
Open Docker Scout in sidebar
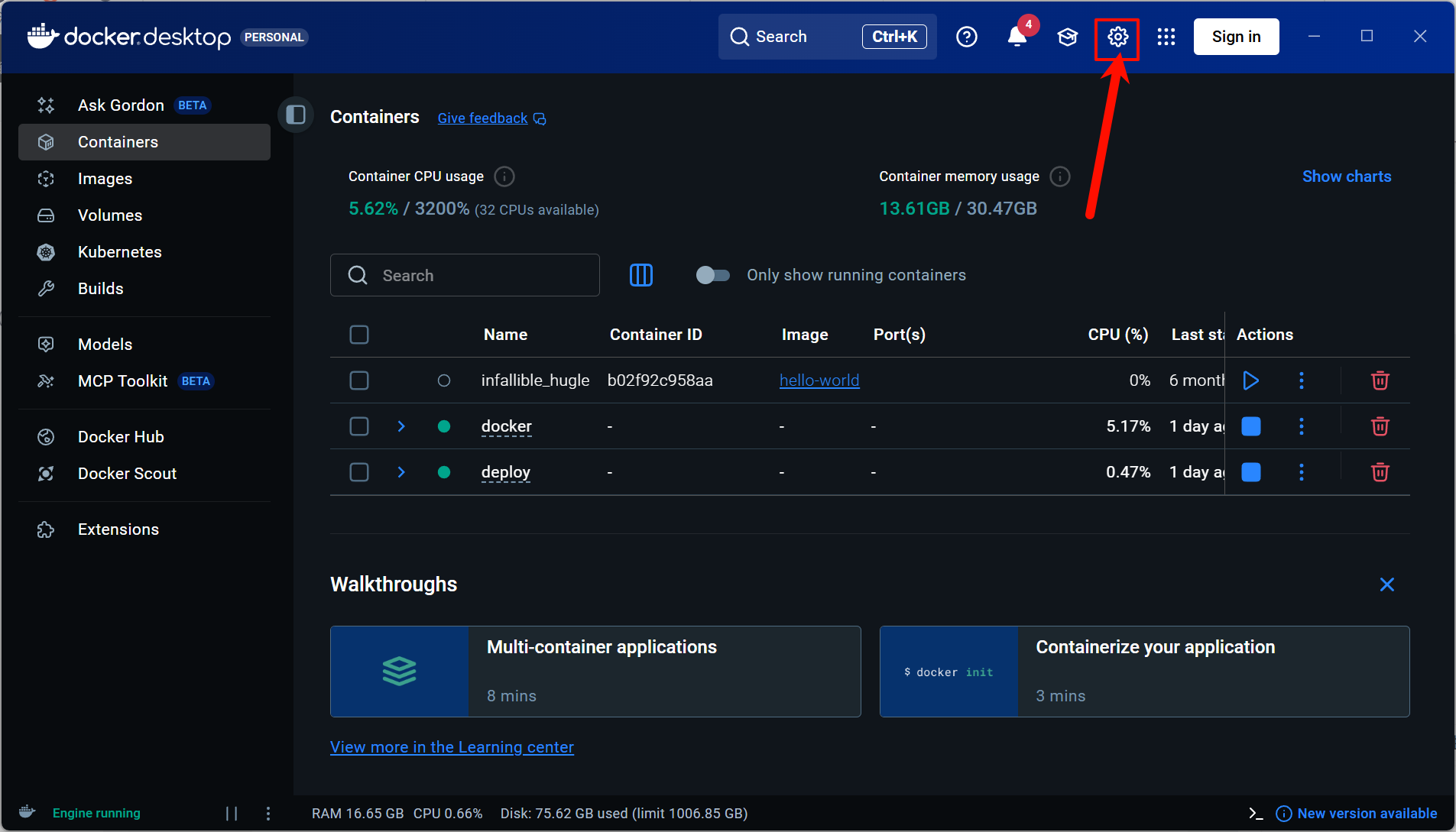pyautogui.click(x=144, y=474)
